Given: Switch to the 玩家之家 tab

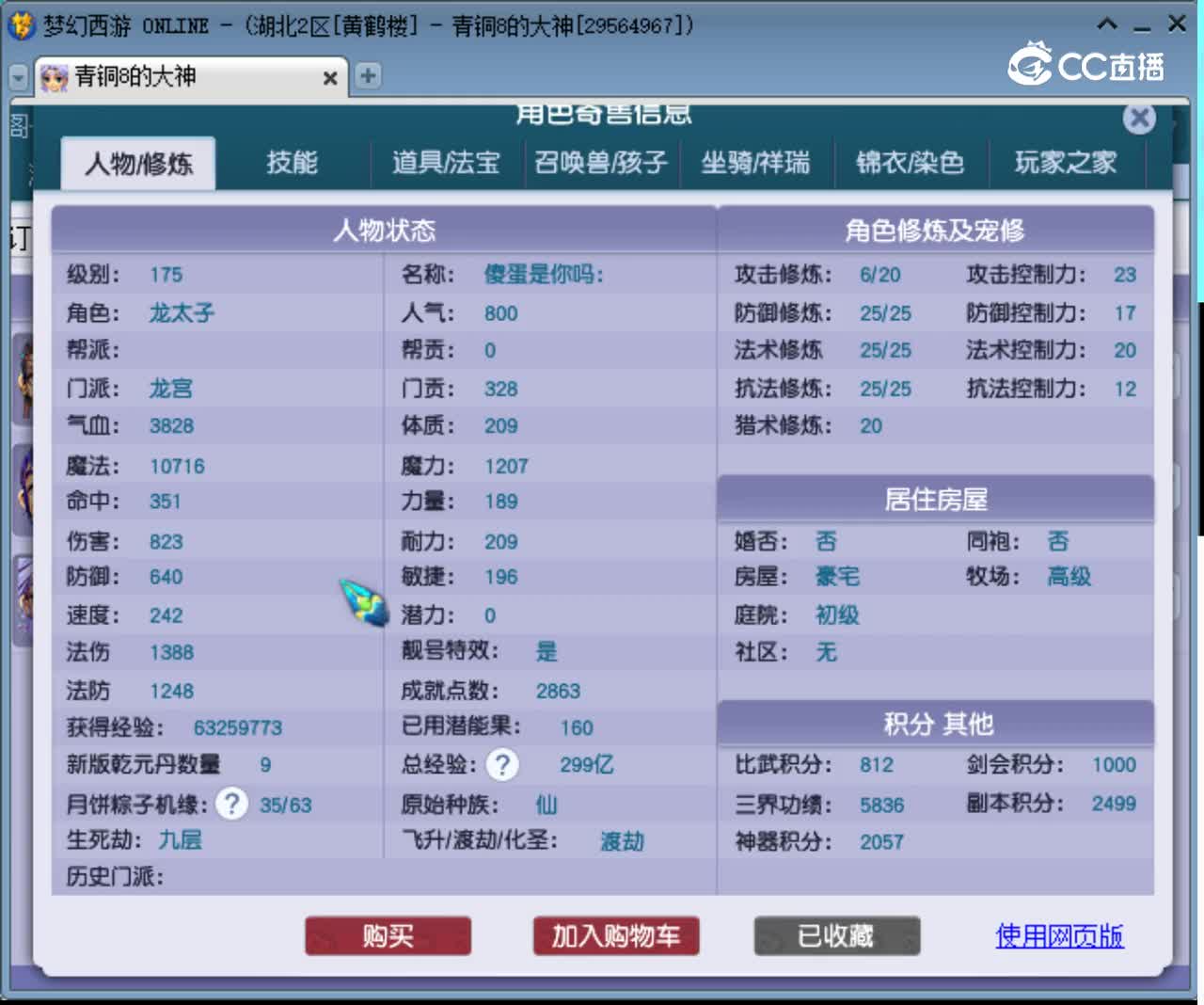Looking at the screenshot, I should coord(1066,163).
